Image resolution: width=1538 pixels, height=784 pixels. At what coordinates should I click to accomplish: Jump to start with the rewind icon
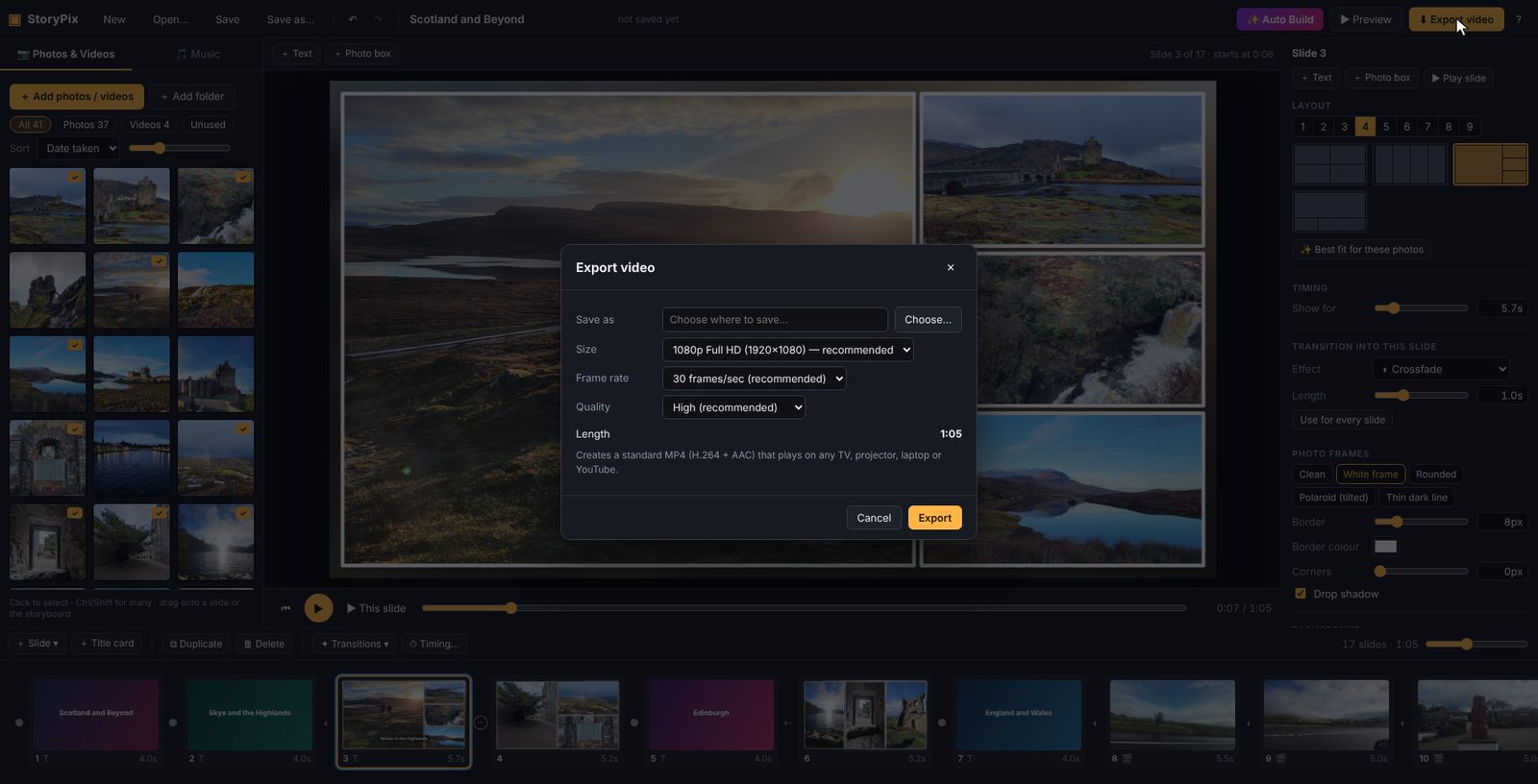285,608
